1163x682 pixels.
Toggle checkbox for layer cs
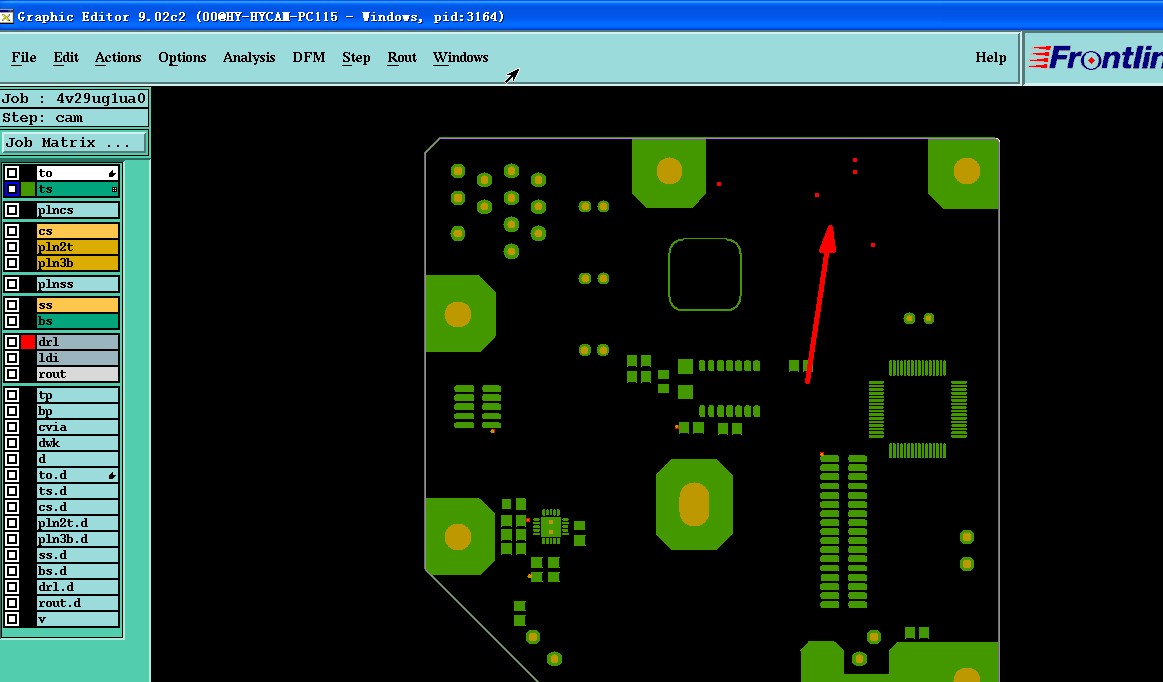point(12,231)
